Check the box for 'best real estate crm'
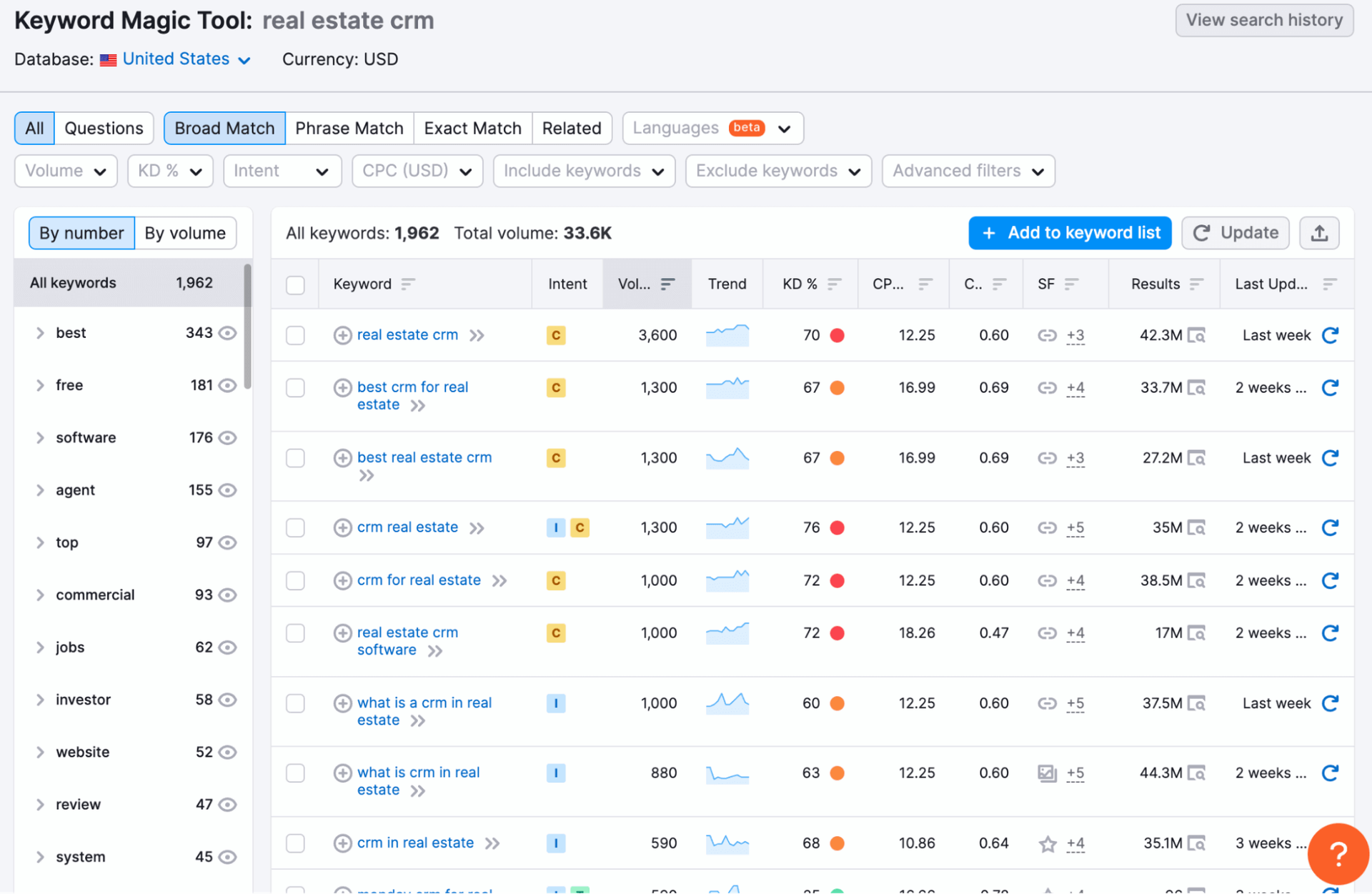 (295, 458)
